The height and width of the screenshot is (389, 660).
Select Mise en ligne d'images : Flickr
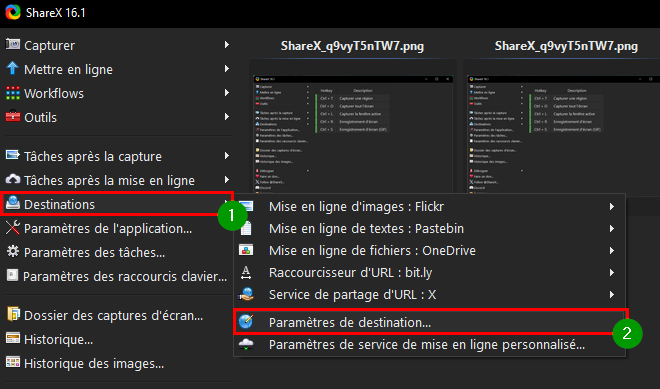point(429,207)
